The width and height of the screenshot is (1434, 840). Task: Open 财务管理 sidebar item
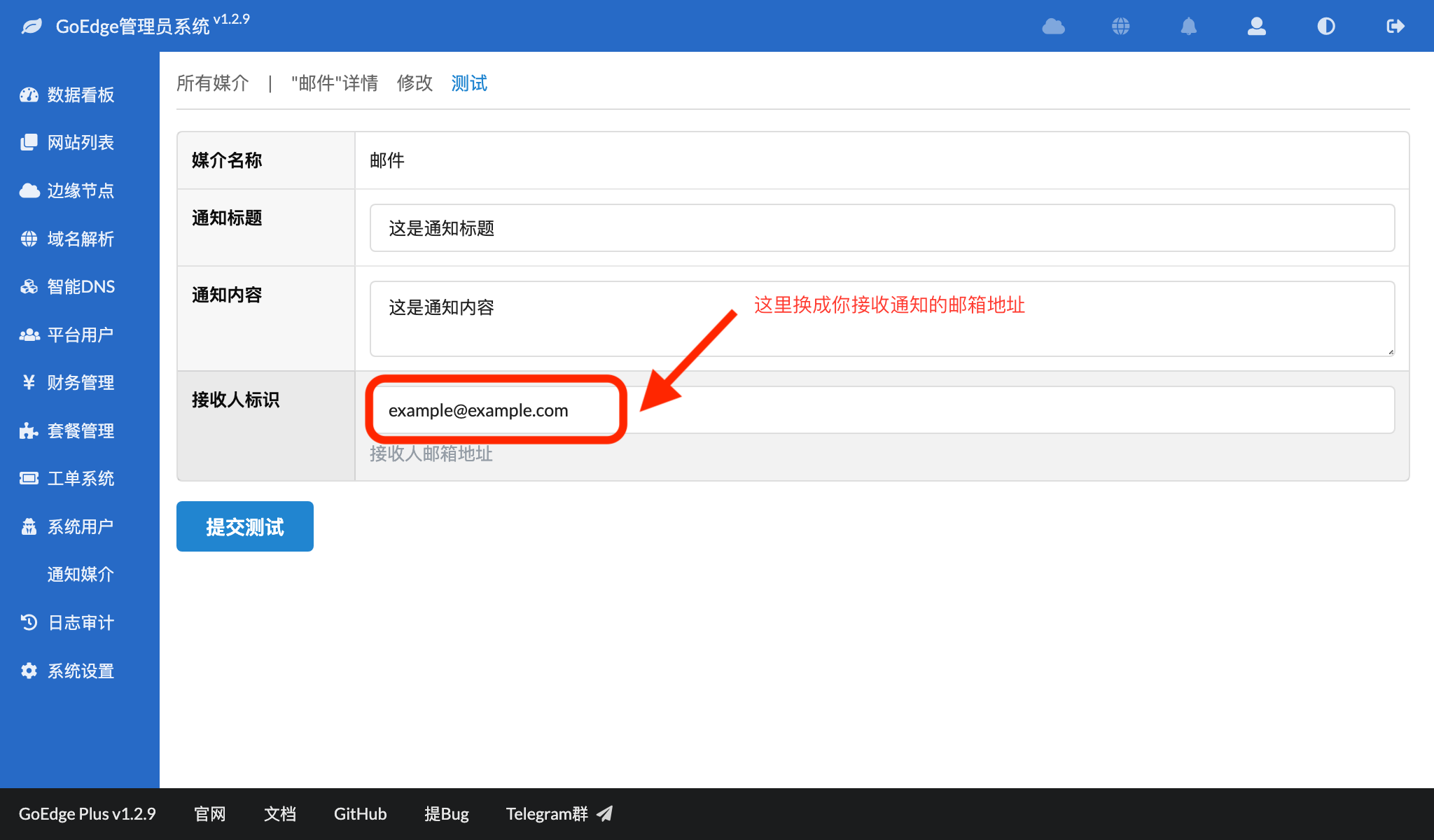click(x=80, y=382)
